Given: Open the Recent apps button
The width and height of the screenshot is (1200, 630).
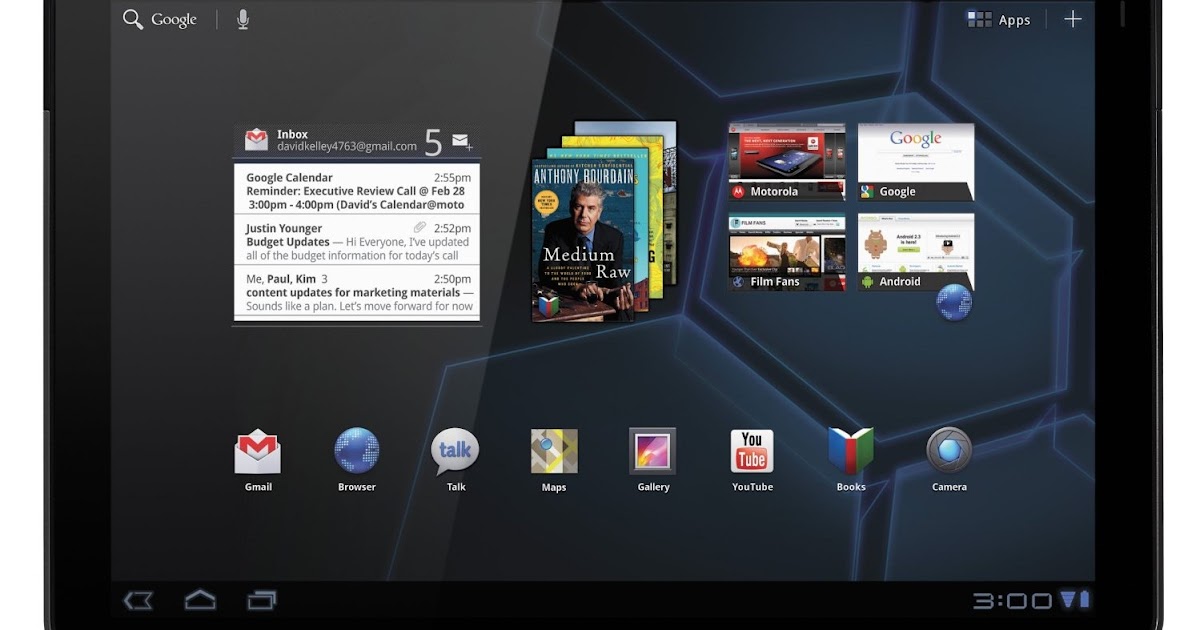Looking at the screenshot, I should [262, 600].
